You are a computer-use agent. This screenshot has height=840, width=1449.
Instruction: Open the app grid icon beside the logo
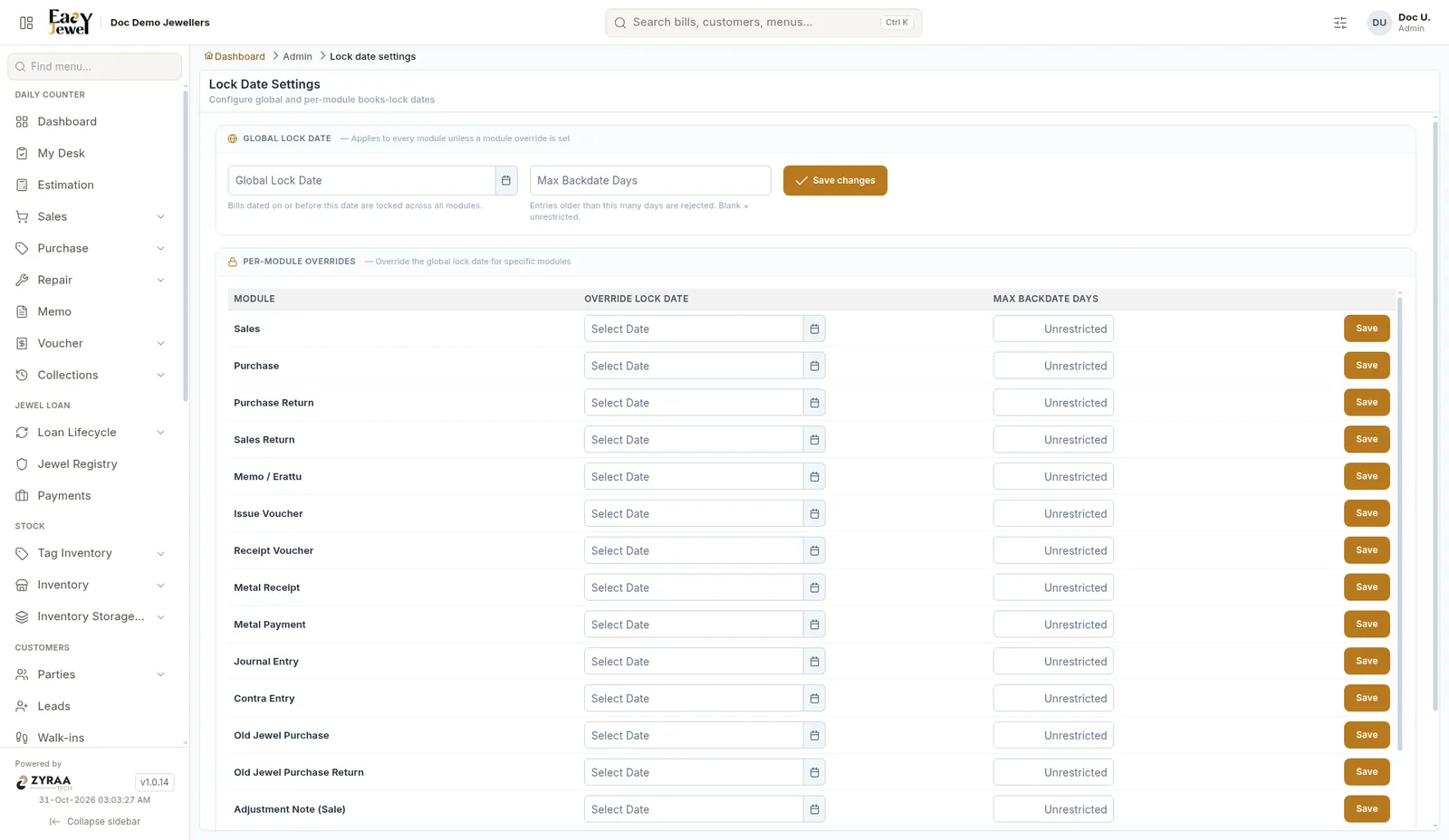tap(26, 23)
